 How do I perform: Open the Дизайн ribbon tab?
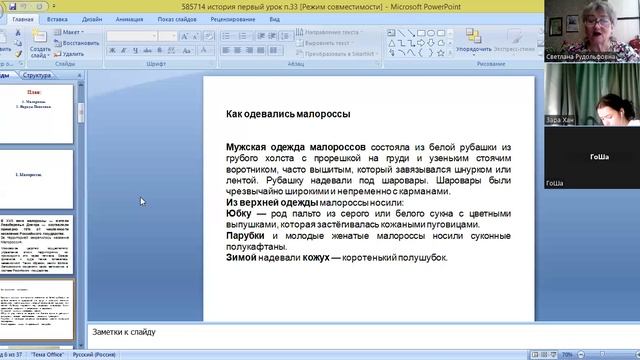coord(92,19)
